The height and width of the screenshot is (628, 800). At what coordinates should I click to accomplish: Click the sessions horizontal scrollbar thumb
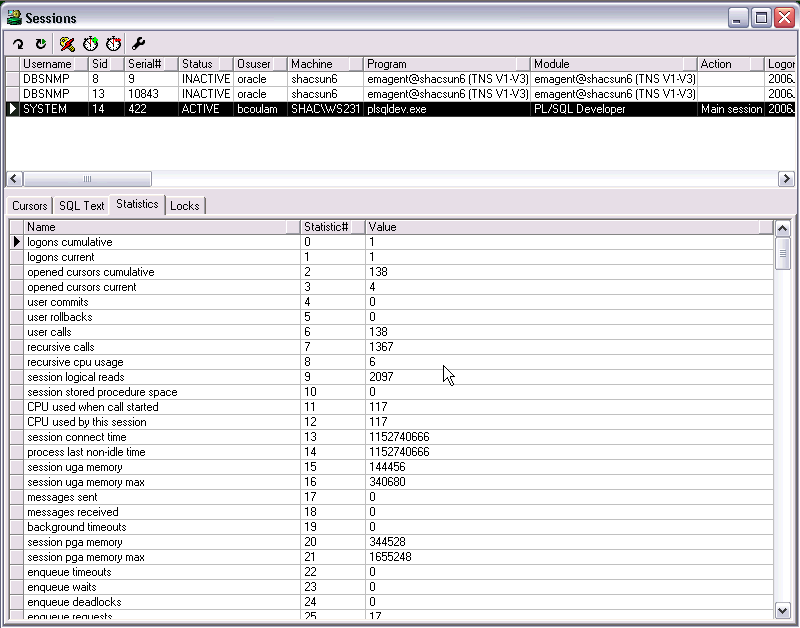(87, 179)
